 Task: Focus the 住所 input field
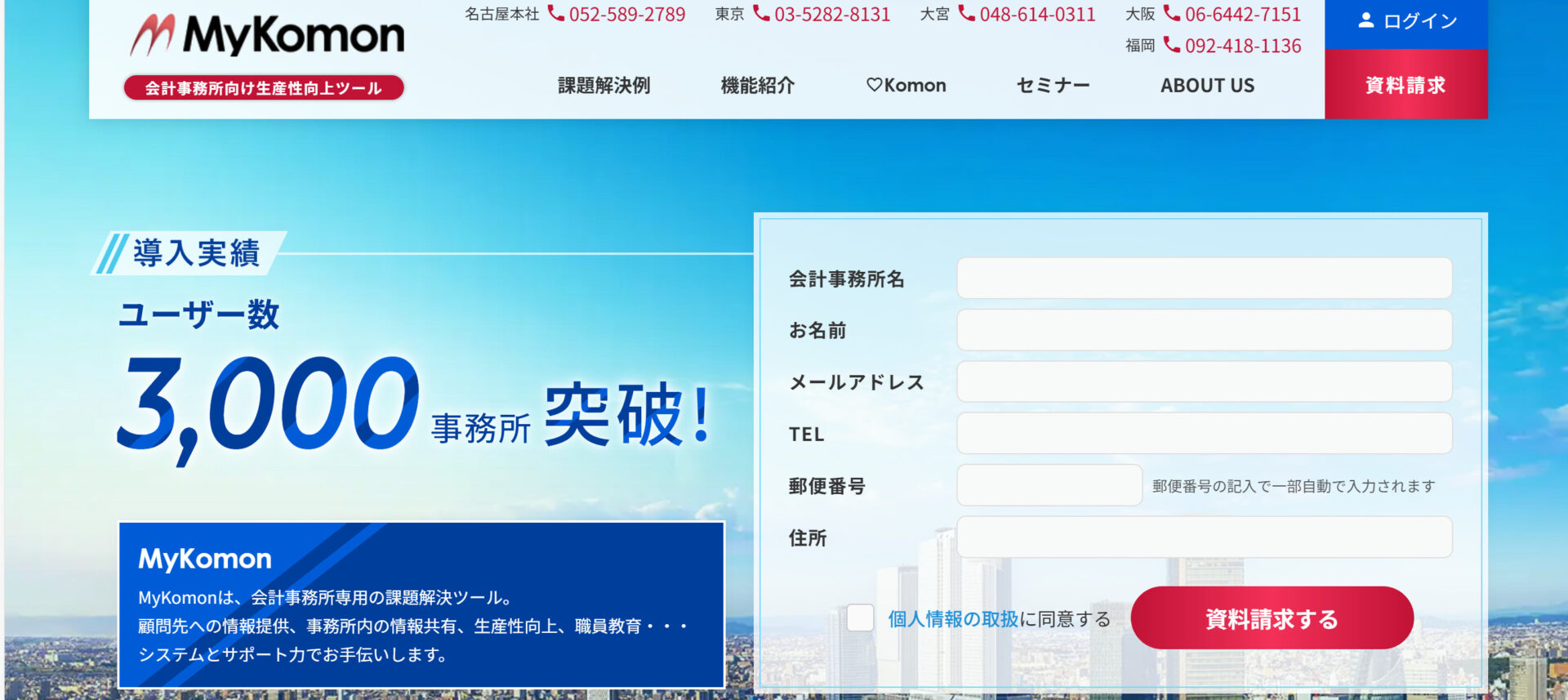pos(1204,537)
